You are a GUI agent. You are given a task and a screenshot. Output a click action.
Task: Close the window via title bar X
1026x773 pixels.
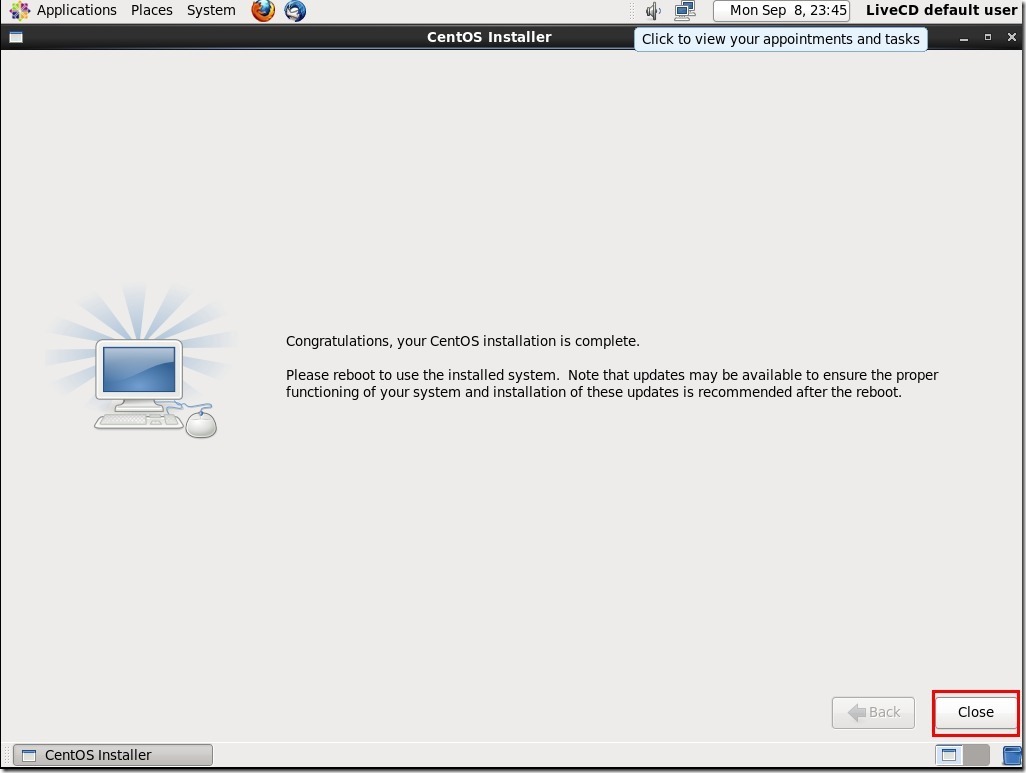coord(1012,37)
